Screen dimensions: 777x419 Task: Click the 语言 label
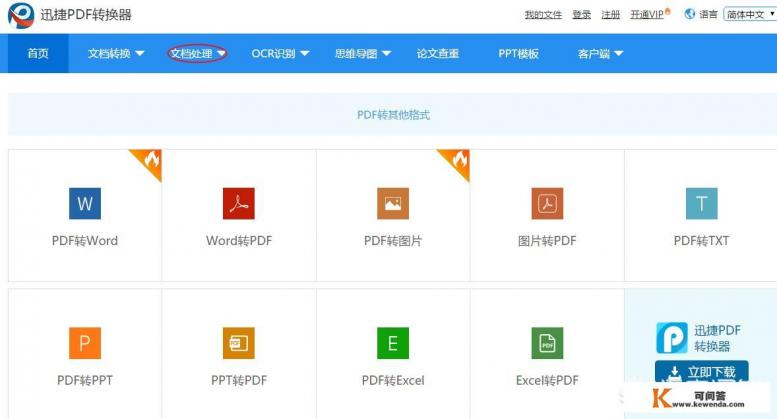pyautogui.click(x=708, y=15)
